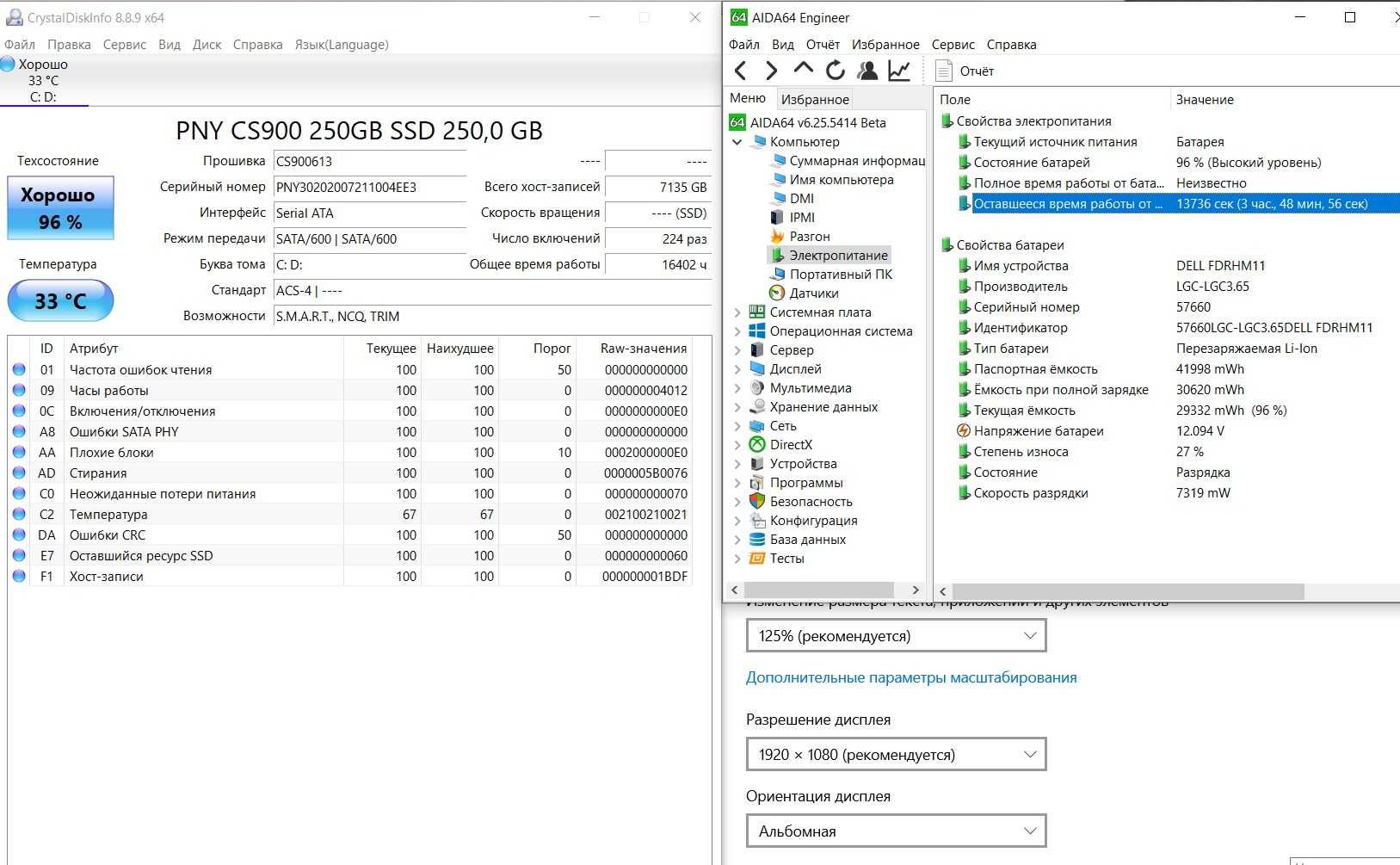Go back with AIDA64 back arrow
1400x865 pixels.
click(x=741, y=71)
